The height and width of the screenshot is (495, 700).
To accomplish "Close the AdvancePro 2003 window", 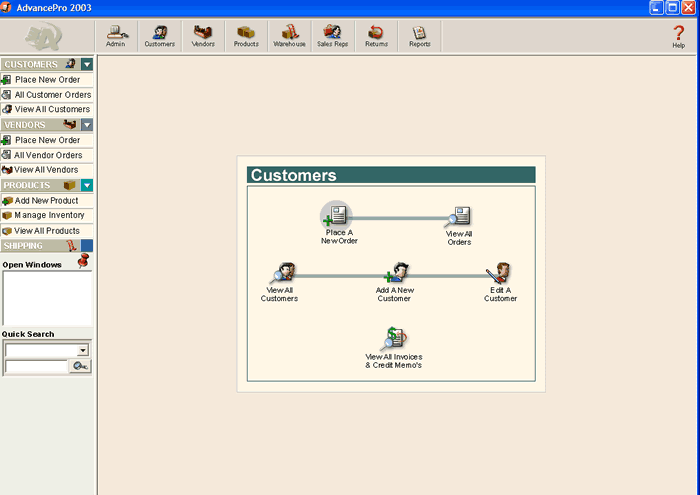I will [x=688, y=8].
